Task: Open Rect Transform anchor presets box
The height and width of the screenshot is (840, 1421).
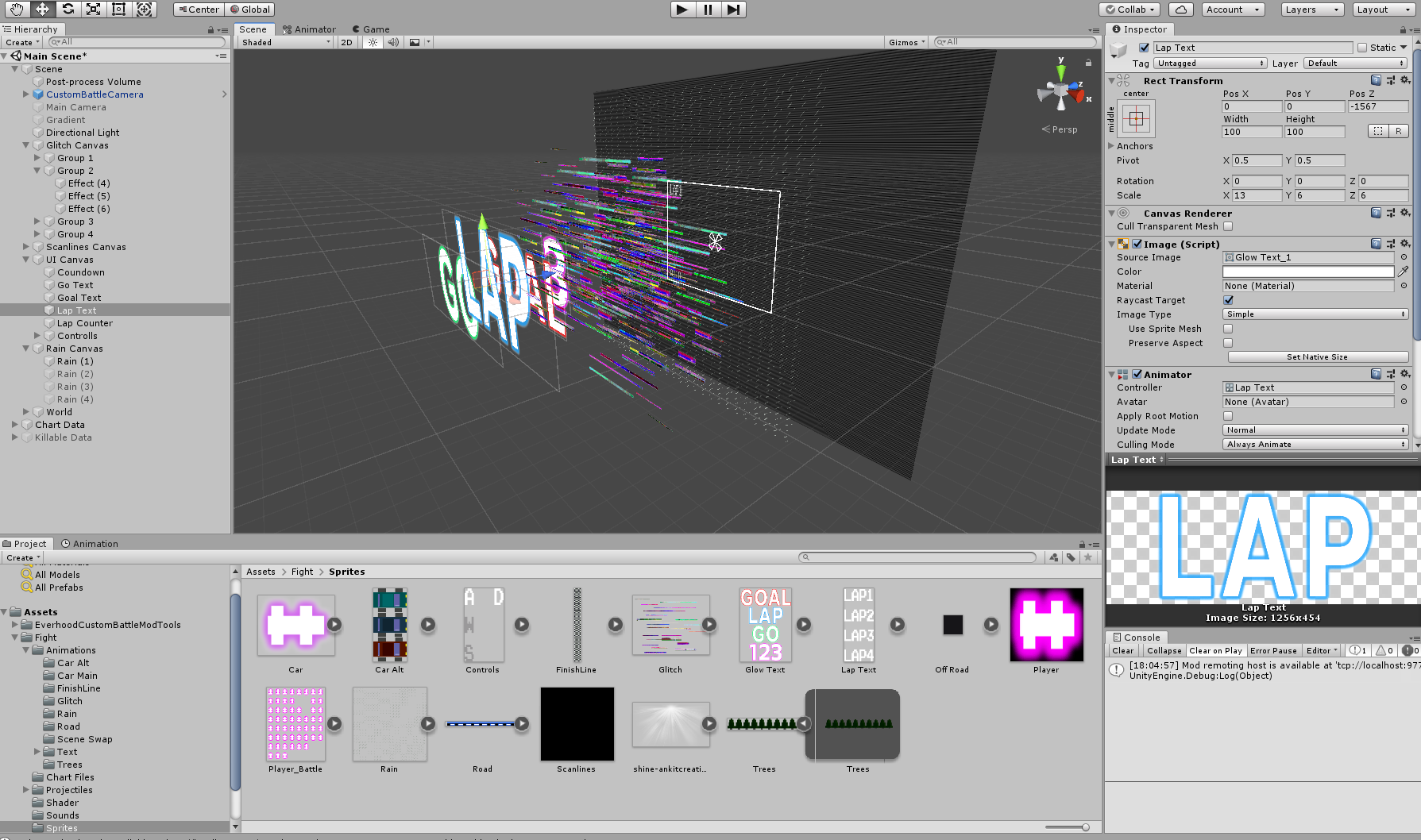Action: [1136, 119]
